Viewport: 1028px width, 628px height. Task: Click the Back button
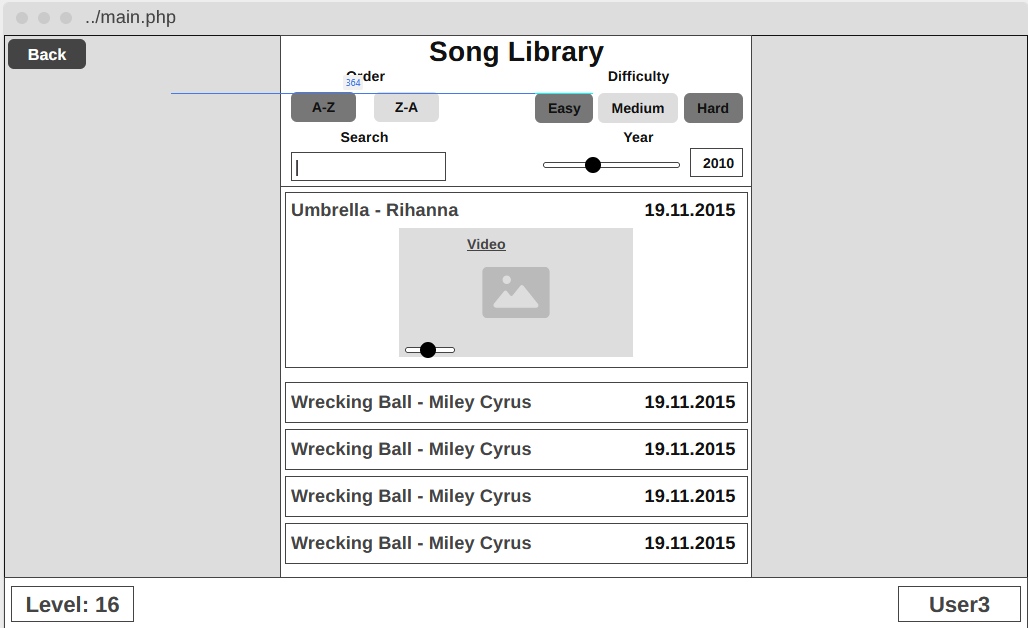tap(47, 54)
